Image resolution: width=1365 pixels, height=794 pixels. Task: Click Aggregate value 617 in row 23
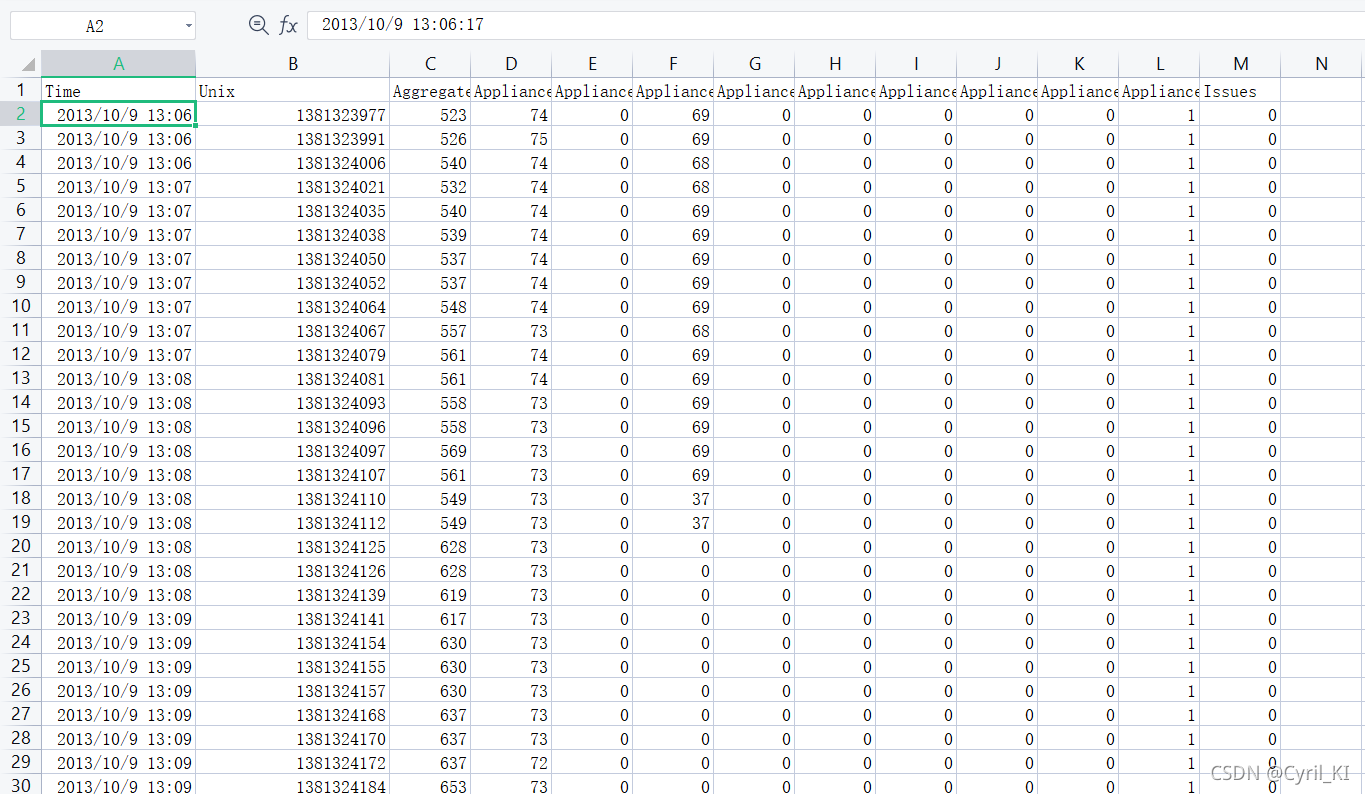[430, 619]
